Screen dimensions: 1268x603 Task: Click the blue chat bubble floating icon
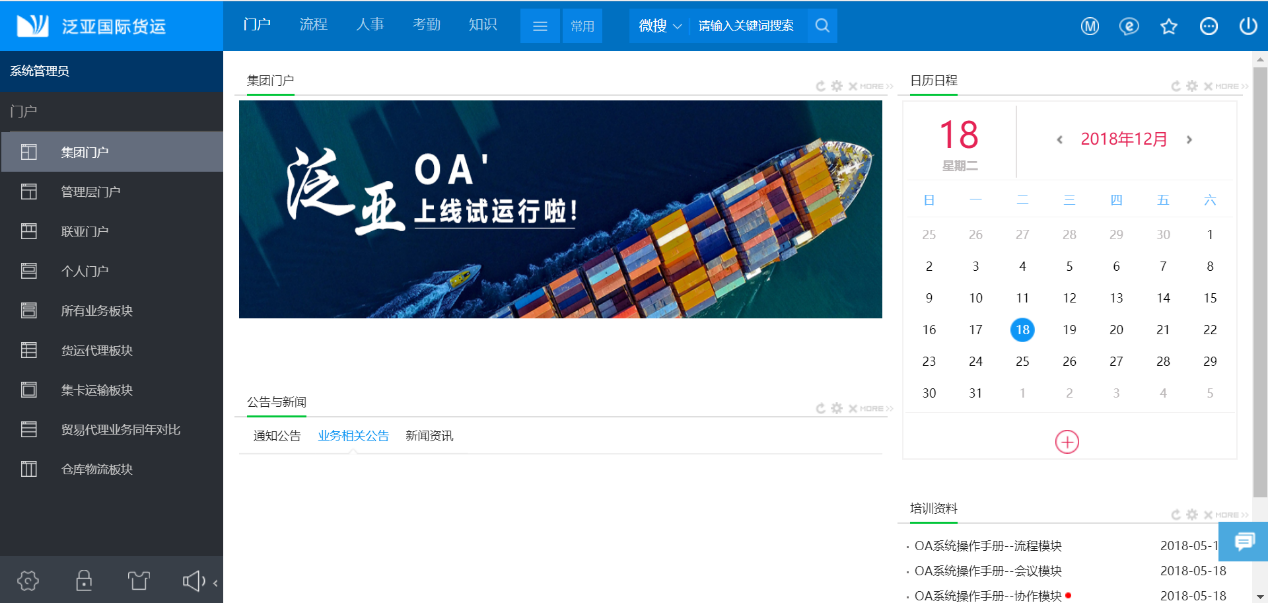coord(1244,541)
